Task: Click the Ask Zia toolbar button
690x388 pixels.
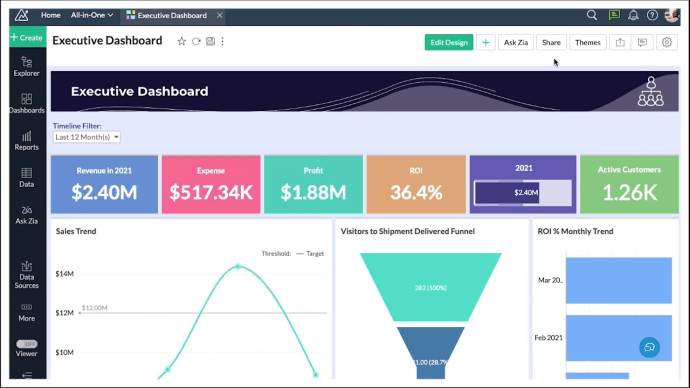Action: pyautogui.click(x=516, y=42)
